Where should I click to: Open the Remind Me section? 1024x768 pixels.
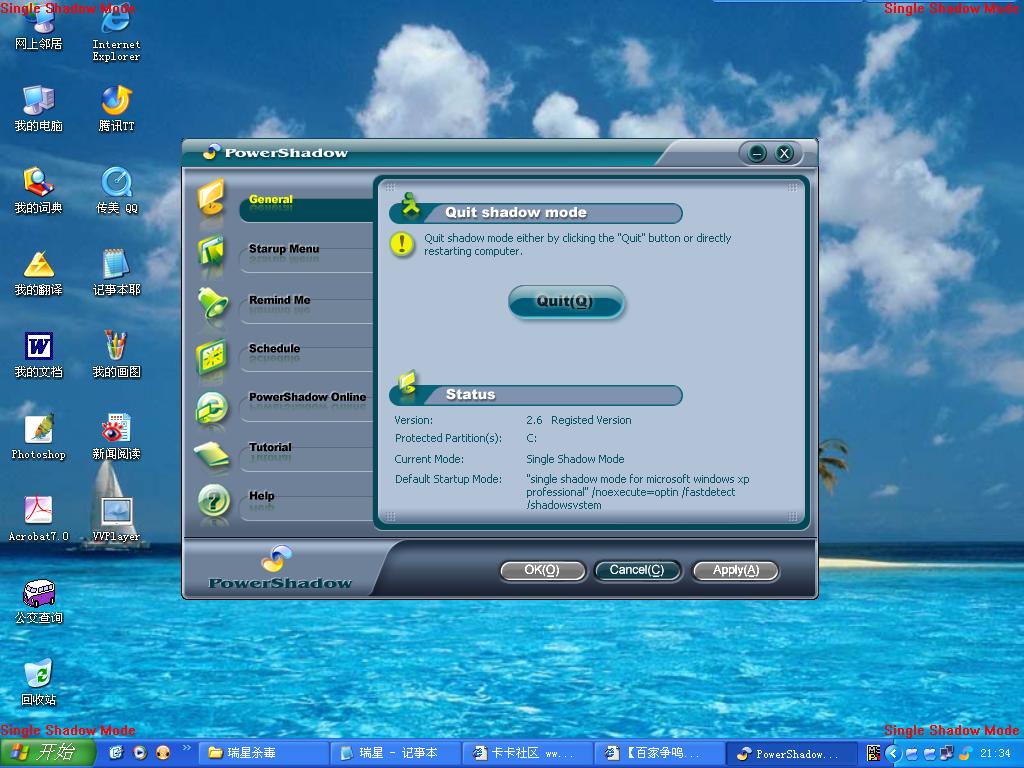click(x=279, y=300)
